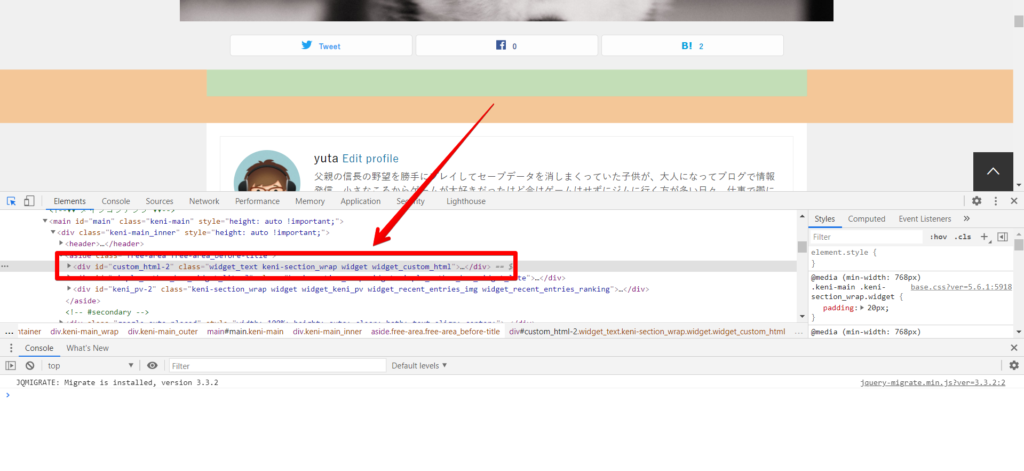Activate the inspect element picker tool
Image resolution: width=1024 pixels, height=471 pixels.
pyautogui.click(x=9, y=201)
